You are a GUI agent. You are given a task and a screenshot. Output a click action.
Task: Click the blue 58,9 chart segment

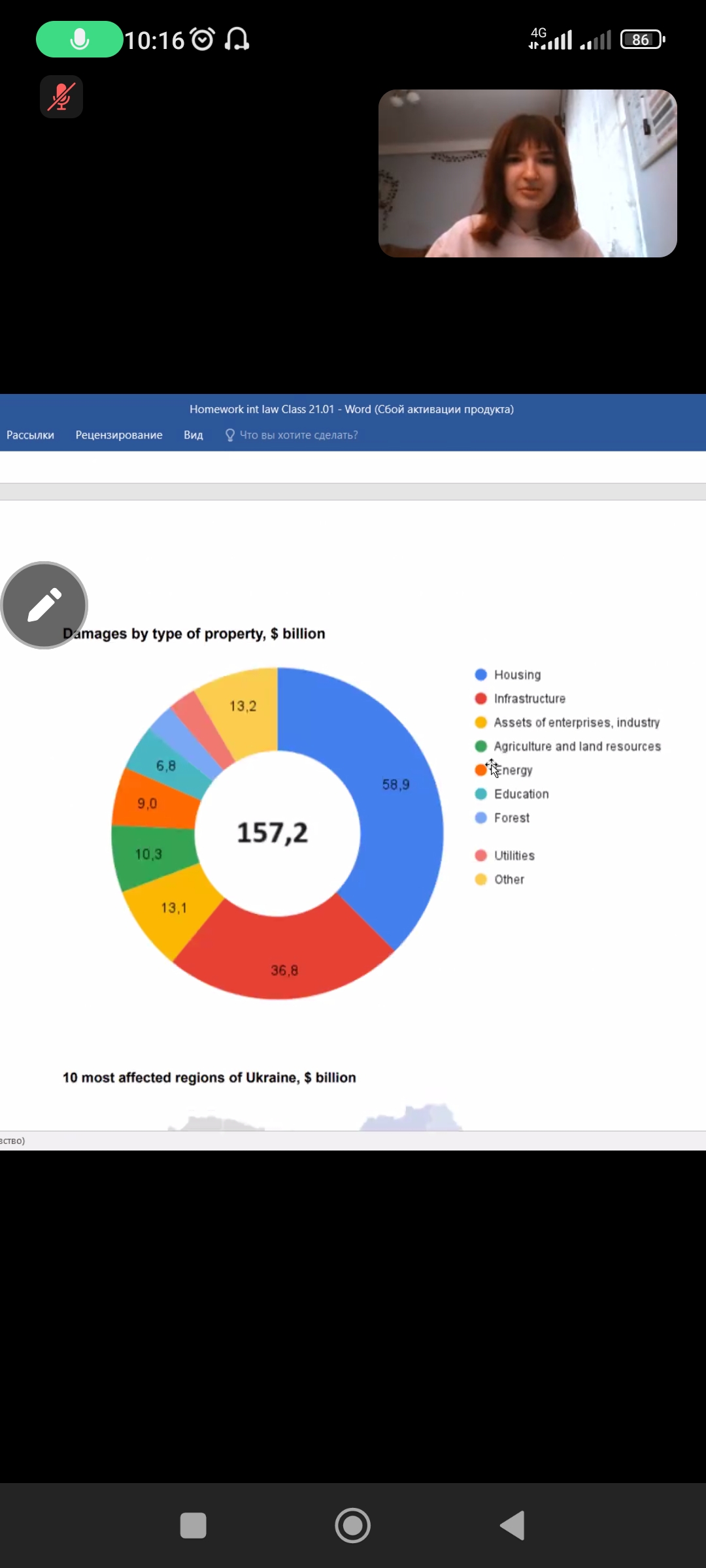tap(392, 797)
